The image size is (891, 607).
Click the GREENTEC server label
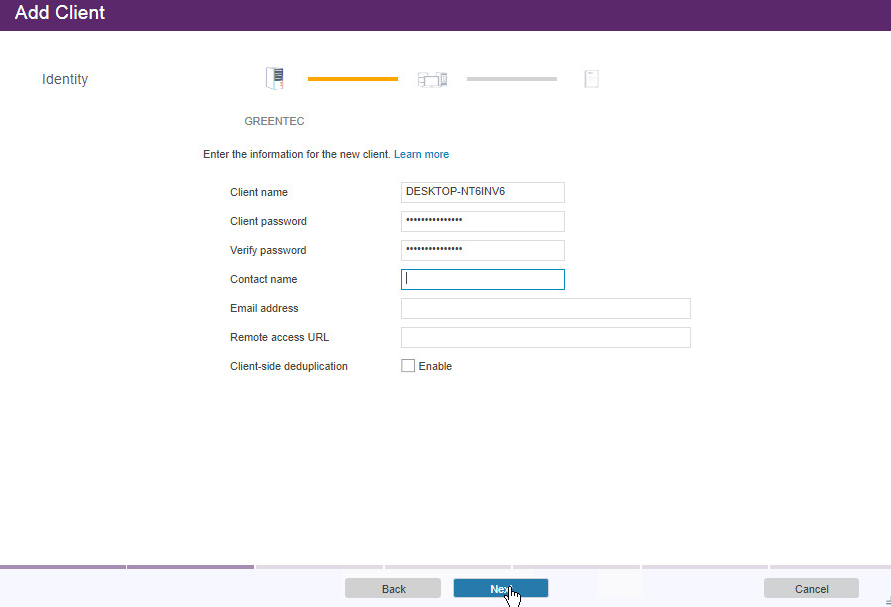[x=274, y=121]
